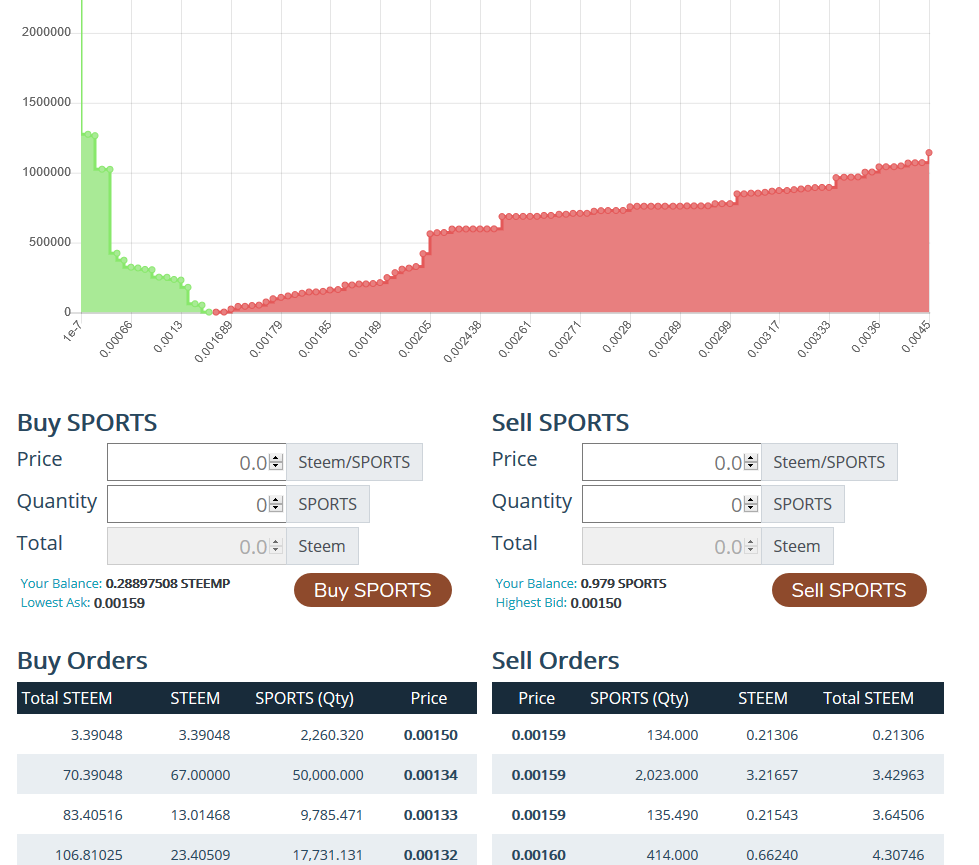979x865 pixels.
Task: Click the Buy Price spinner up arrow
Action: (276, 458)
